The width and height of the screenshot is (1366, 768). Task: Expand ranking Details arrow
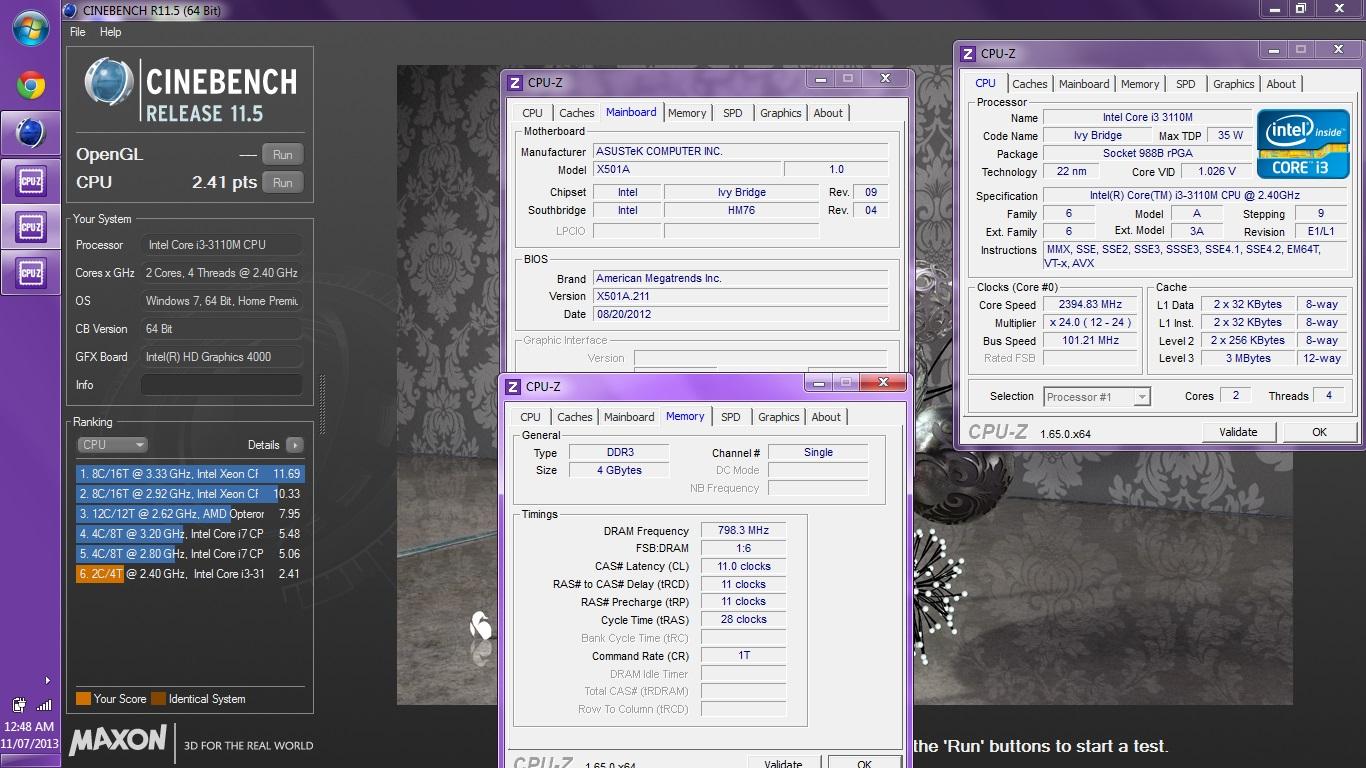pyautogui.click(x=294, y=445)
